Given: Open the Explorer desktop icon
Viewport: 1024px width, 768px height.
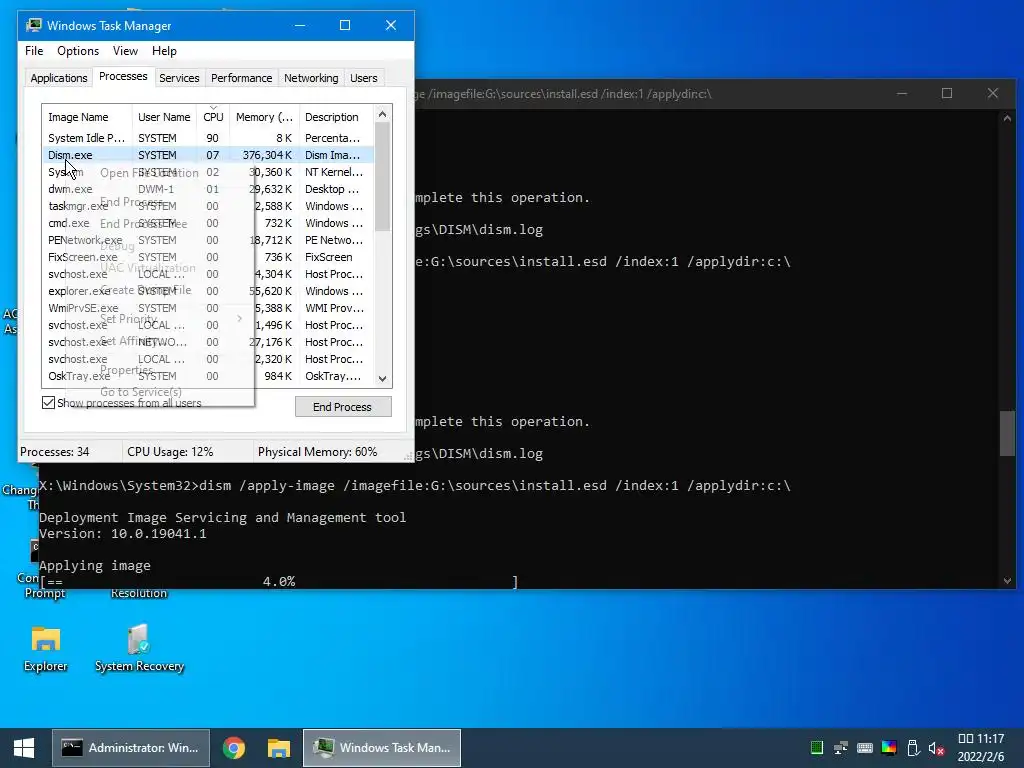Looking at the screenshot, I should 46,648.
